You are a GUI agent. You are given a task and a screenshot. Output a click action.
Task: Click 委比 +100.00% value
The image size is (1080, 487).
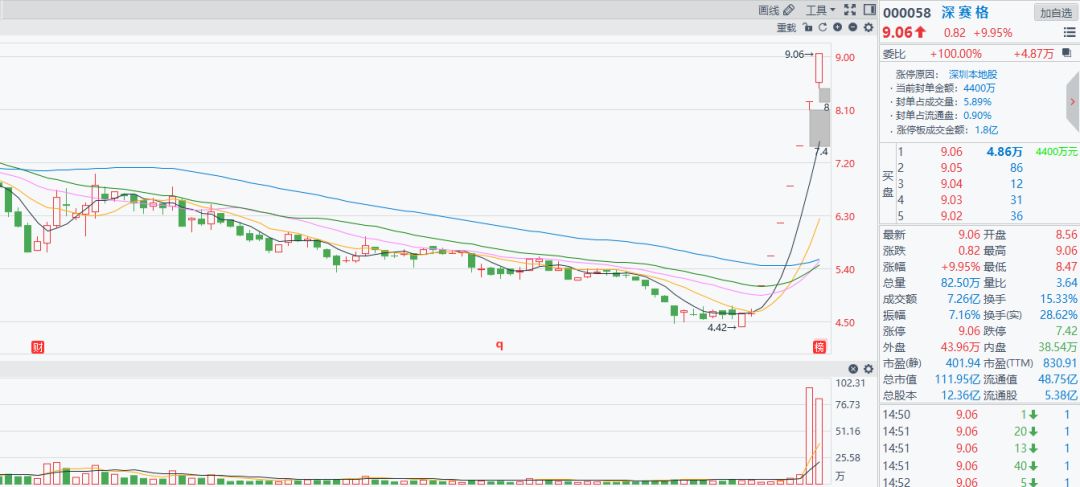[x=955, y=54]
